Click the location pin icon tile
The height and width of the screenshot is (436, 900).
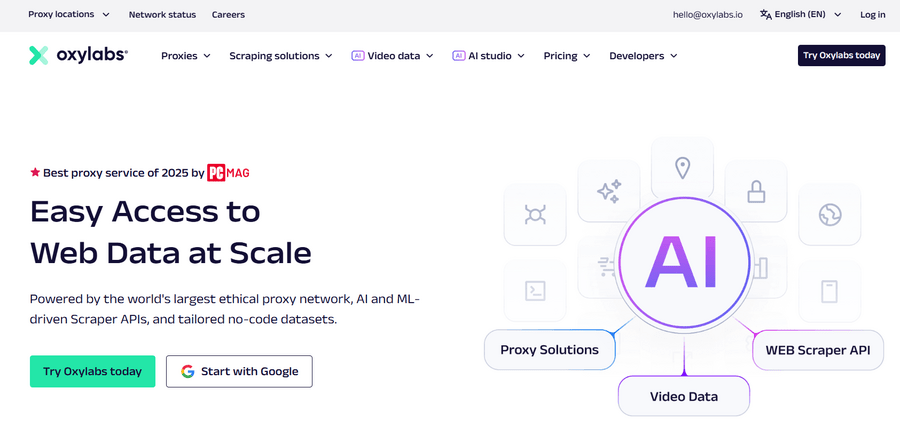tap(683, 168)
